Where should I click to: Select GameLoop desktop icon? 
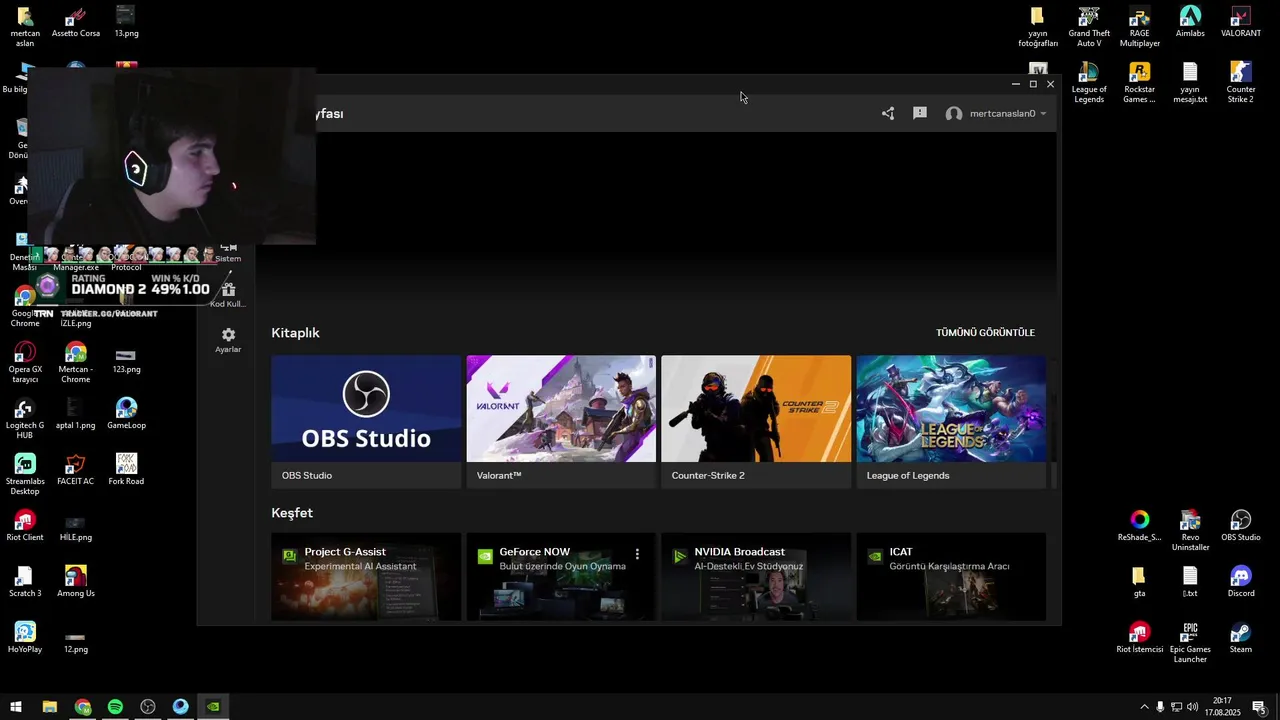tap(126, 414)
